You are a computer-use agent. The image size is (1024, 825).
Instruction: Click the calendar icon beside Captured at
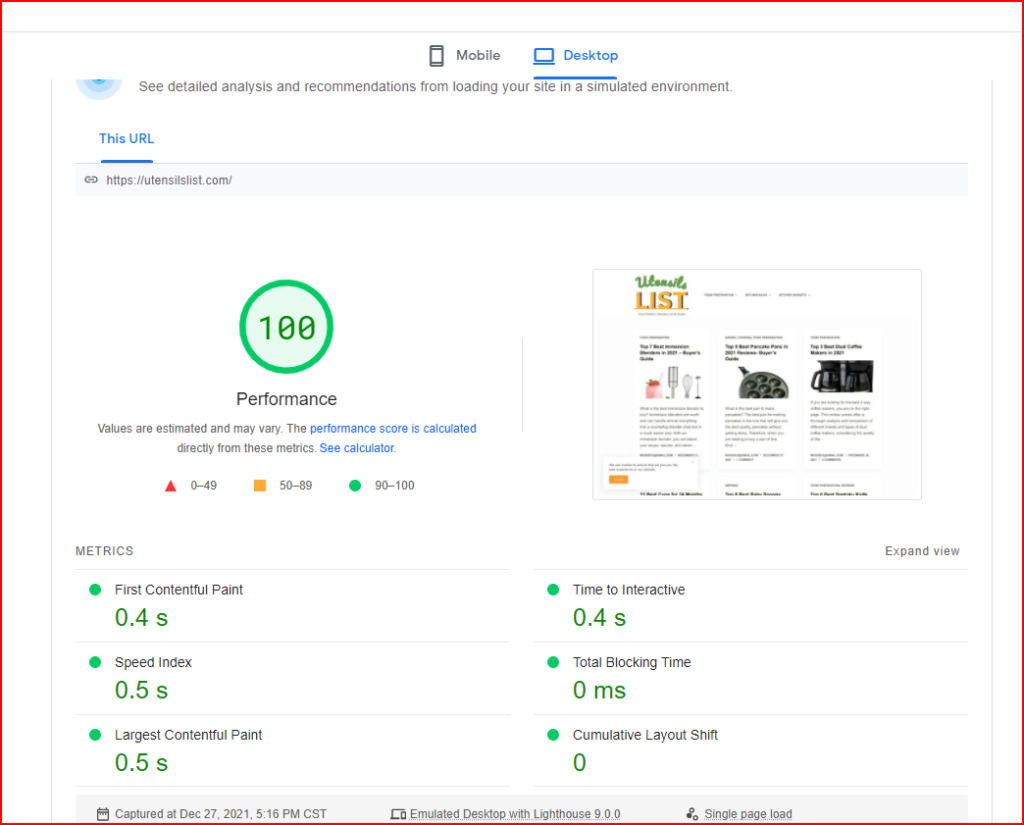pyautogui.click(x=103, y=814)
